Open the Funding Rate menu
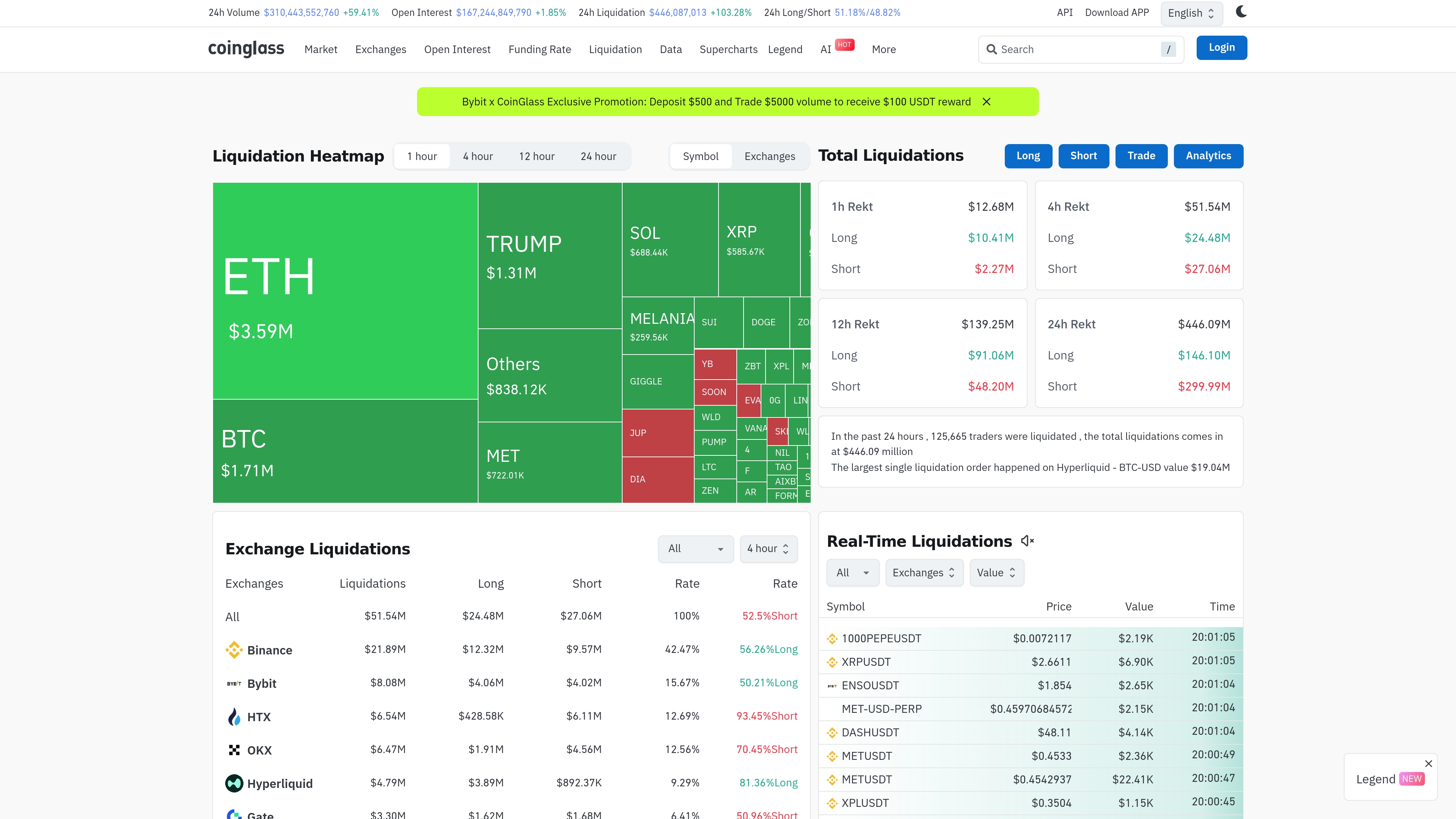The width and height of the screenshot is (1456, 819). (x=539, y=49)
